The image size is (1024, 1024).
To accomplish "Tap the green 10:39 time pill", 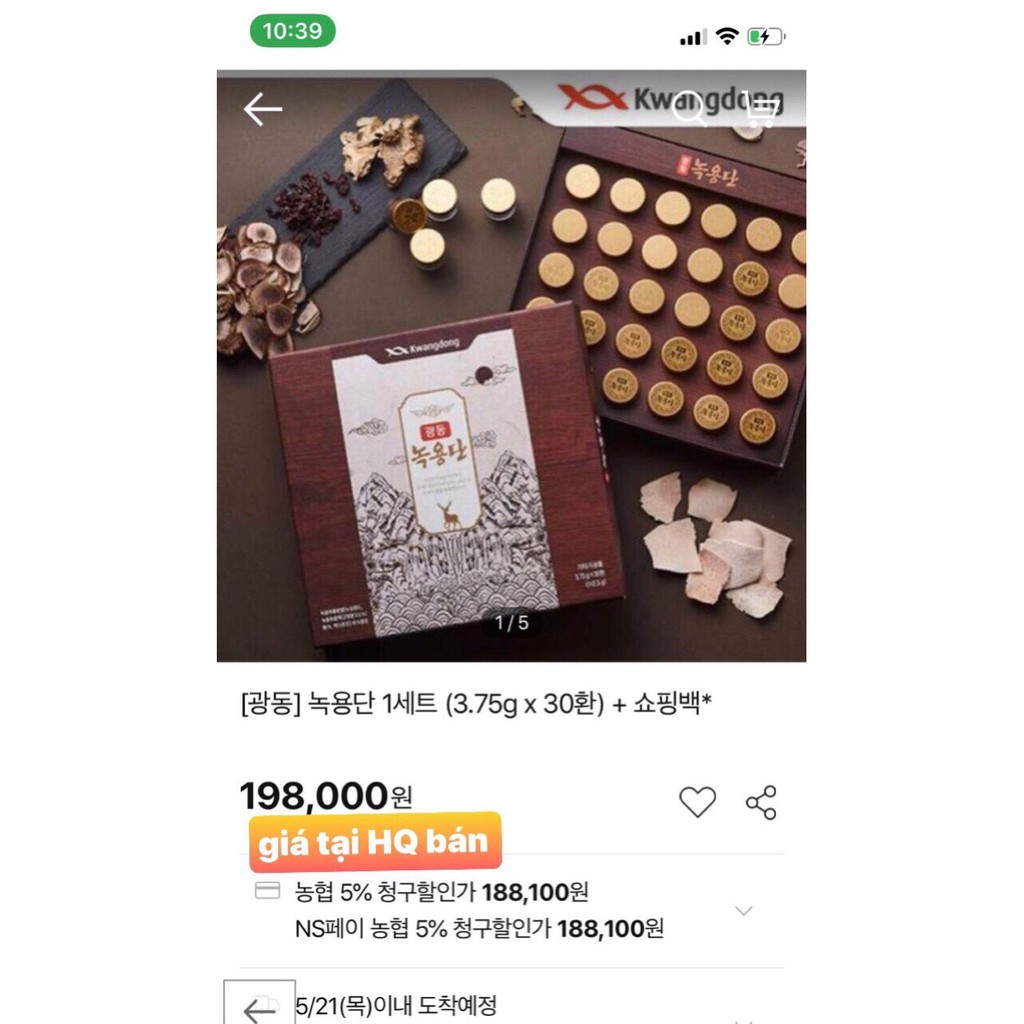I will pyautogui.click(x=292, y=31).
